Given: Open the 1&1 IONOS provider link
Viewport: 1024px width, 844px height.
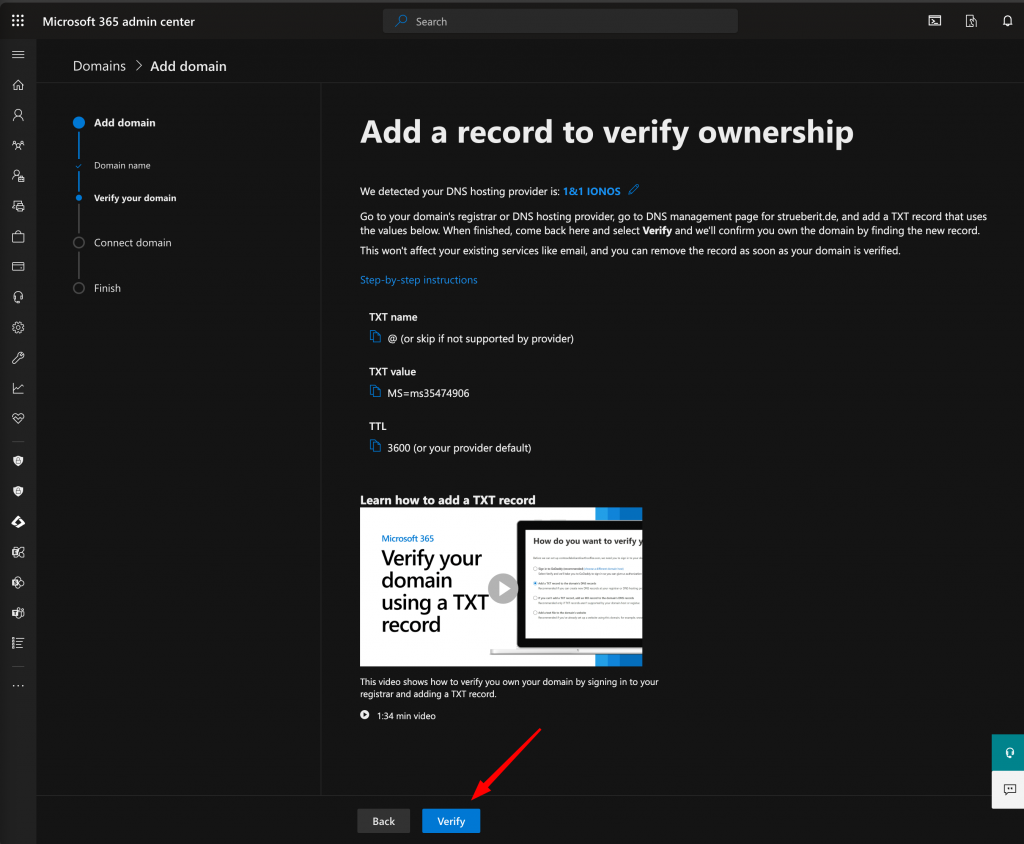Looking at the screenshot, I should [x=591, y=191].
